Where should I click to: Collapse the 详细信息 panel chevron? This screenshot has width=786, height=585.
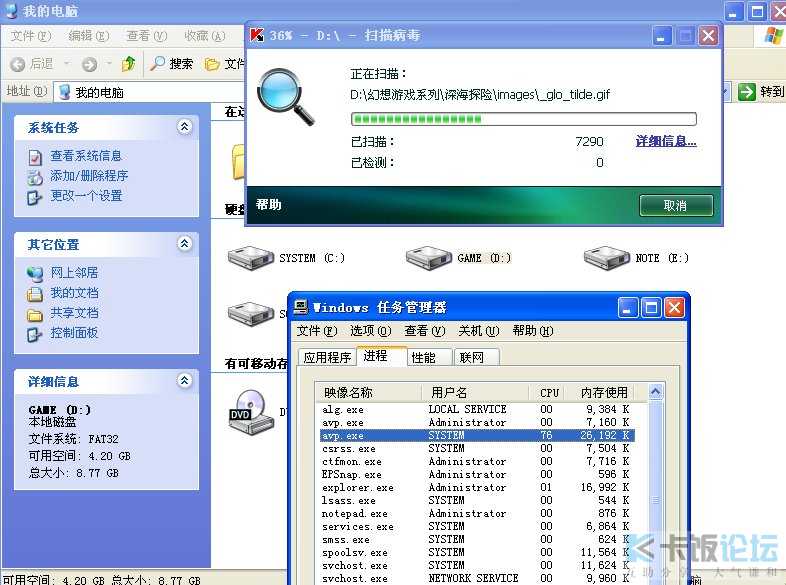click(184, 381)
